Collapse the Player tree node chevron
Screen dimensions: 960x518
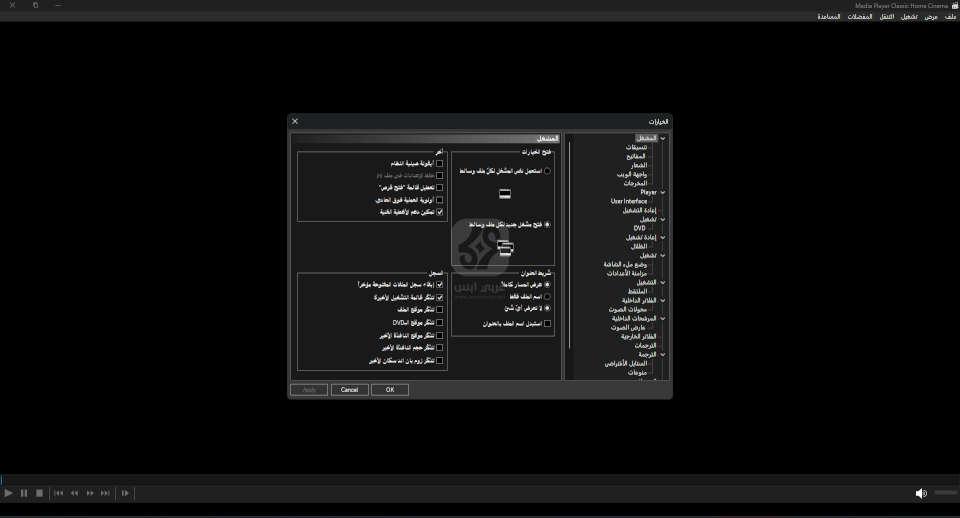tap(662, 192)
